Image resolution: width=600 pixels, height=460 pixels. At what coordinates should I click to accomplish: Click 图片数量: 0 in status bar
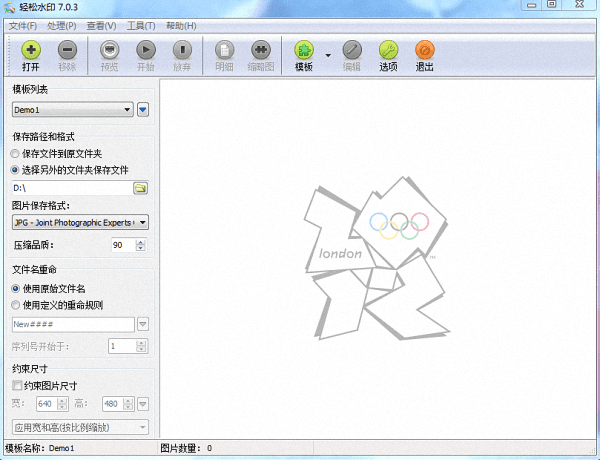[x=186, y=448]
